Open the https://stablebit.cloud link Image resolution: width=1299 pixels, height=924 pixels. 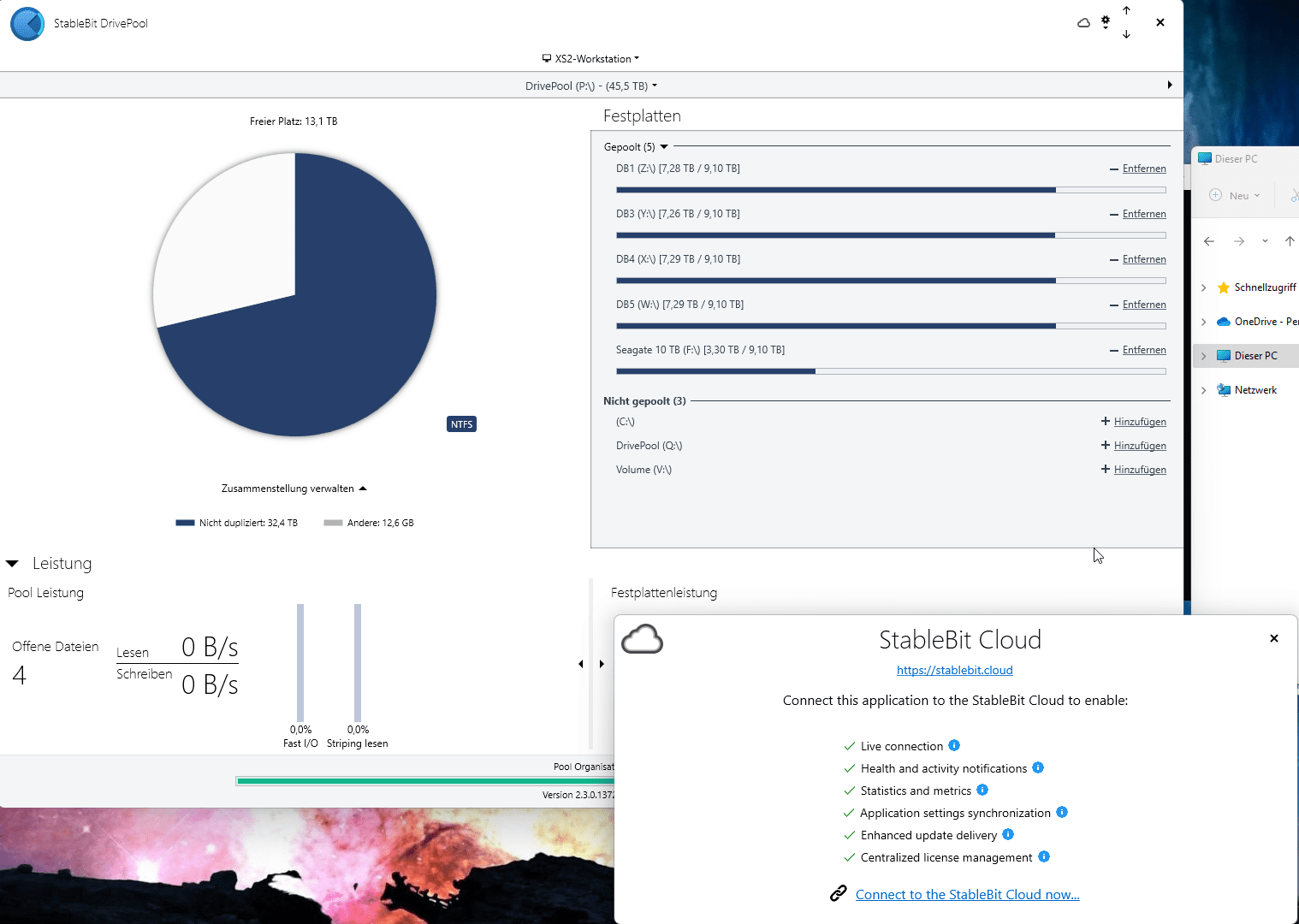[x=955, y=670]
